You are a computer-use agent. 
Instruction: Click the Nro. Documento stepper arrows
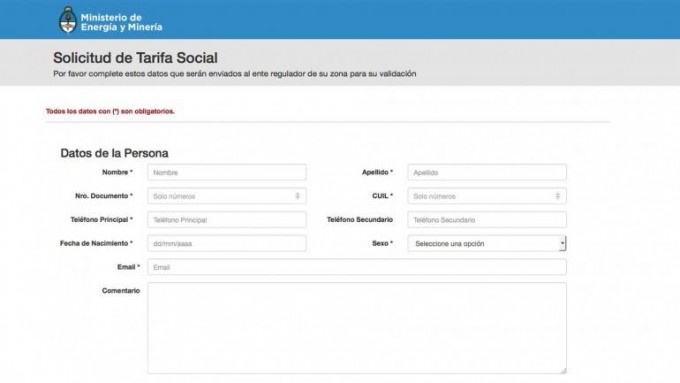tap(298, 196)
